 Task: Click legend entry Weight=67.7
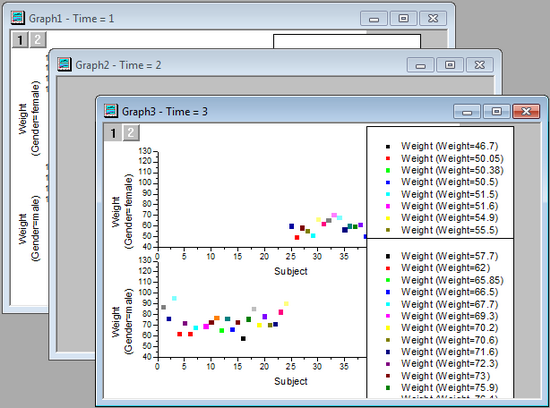pyautogui.click(x=449, y=304)
